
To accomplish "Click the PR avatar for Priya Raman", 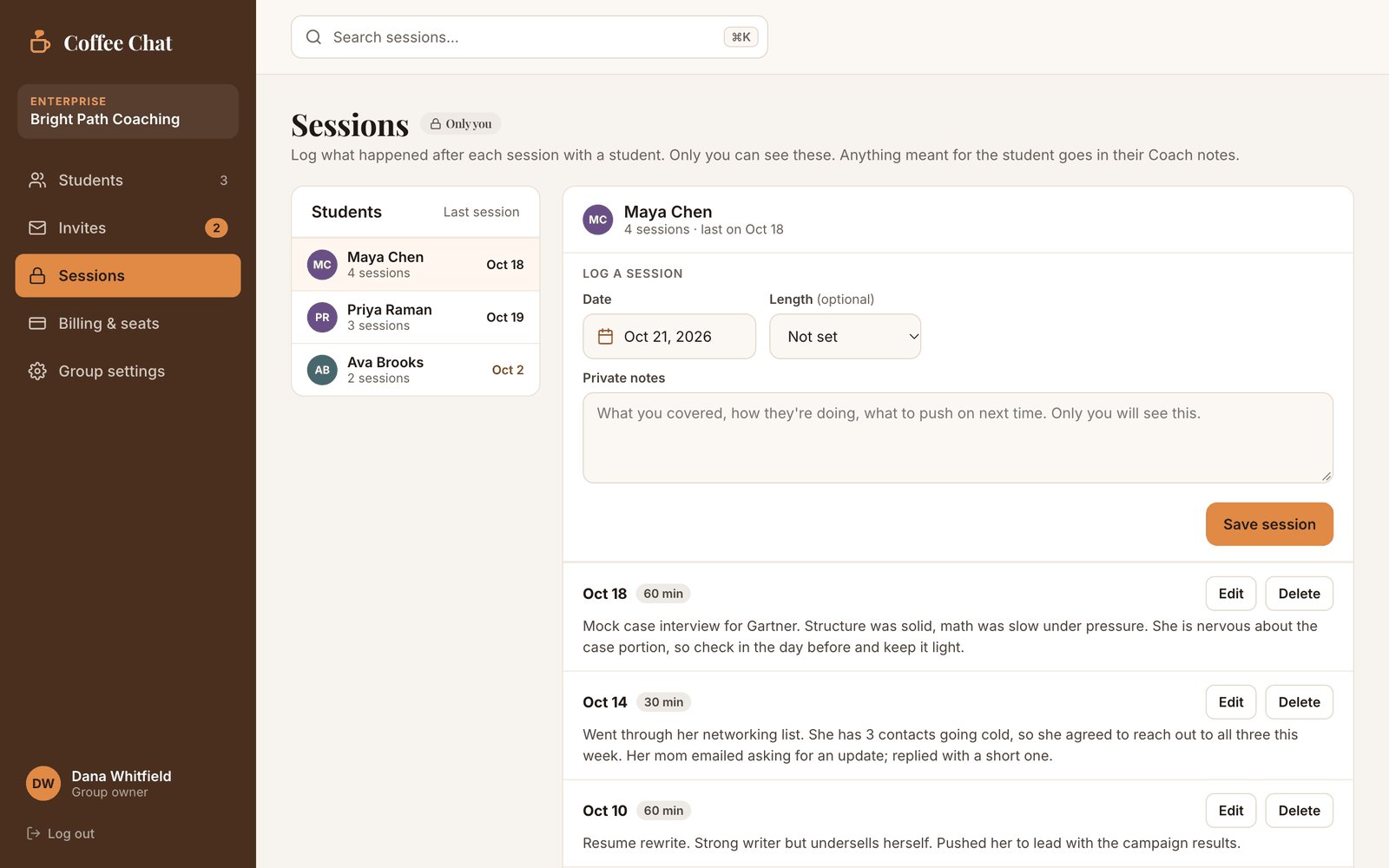I will pos(322,317).
